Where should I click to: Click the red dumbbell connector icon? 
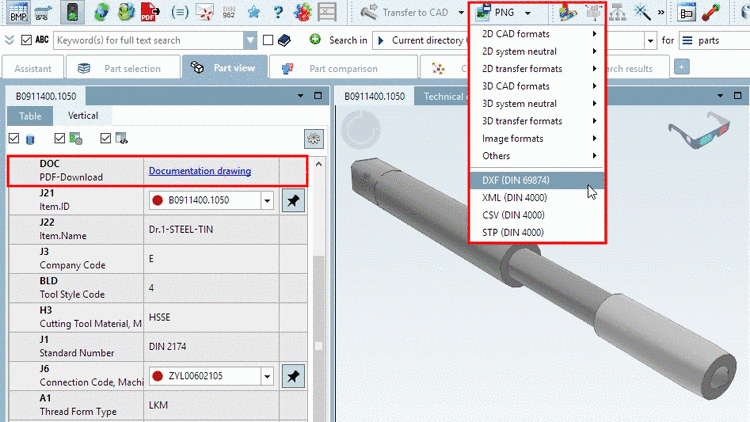pyautogui.click(x=711, y=12)
